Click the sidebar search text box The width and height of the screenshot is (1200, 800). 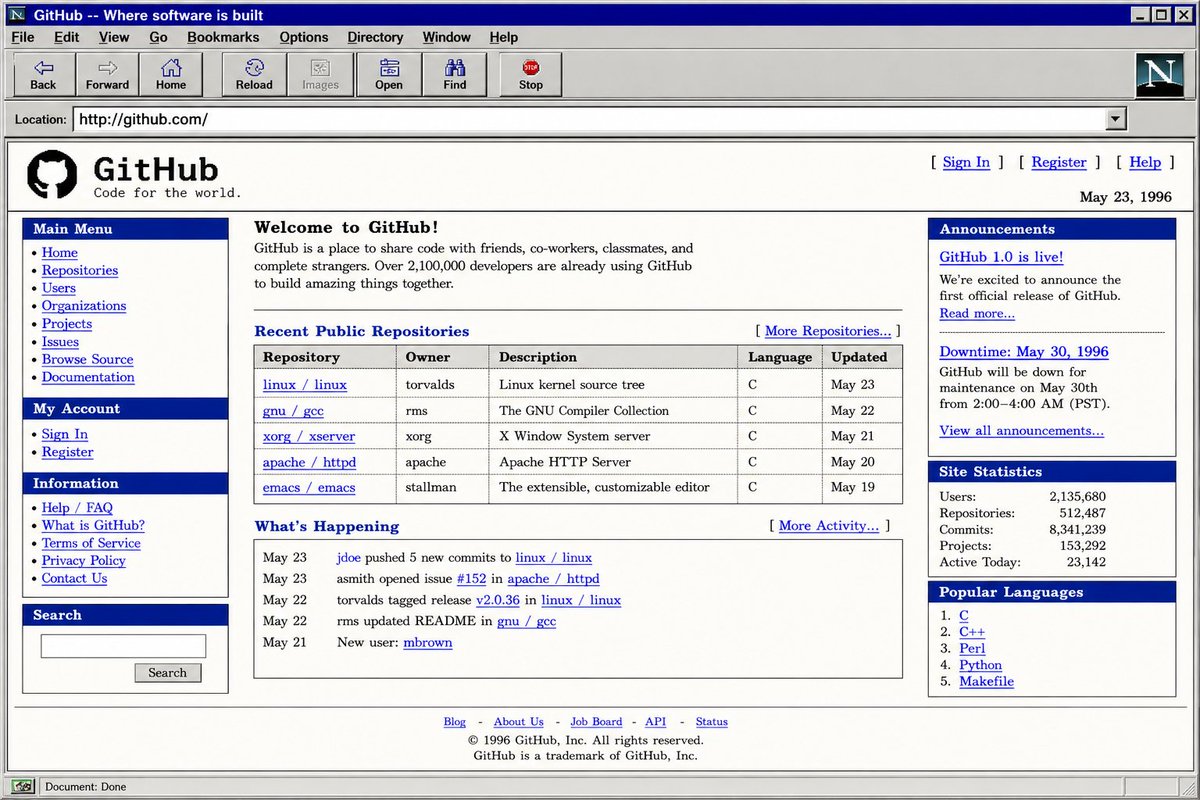click(x=123, y=646)
